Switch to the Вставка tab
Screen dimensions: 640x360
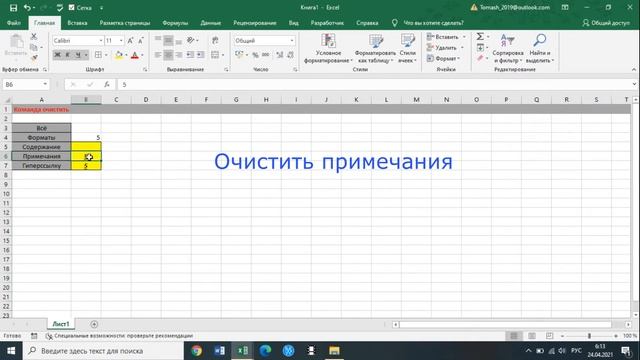click(x=77, y=23)
